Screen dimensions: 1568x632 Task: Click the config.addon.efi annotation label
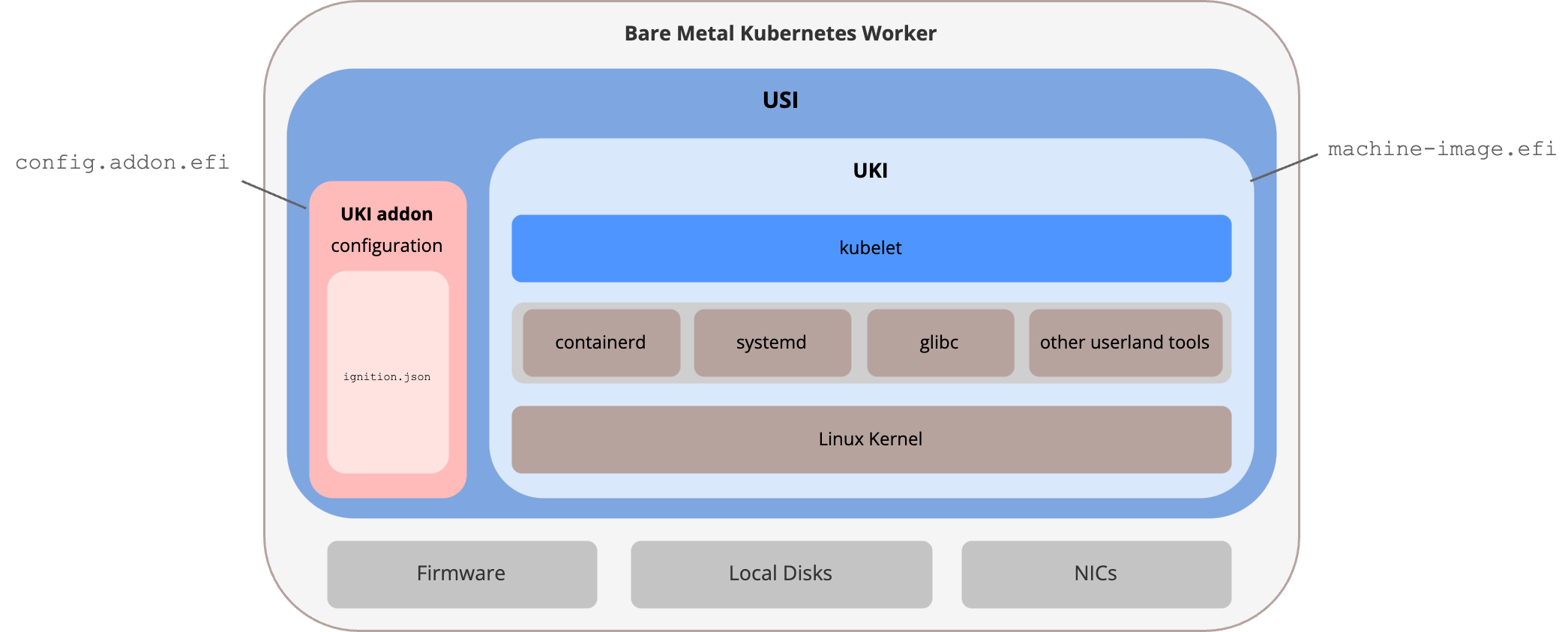122,163
